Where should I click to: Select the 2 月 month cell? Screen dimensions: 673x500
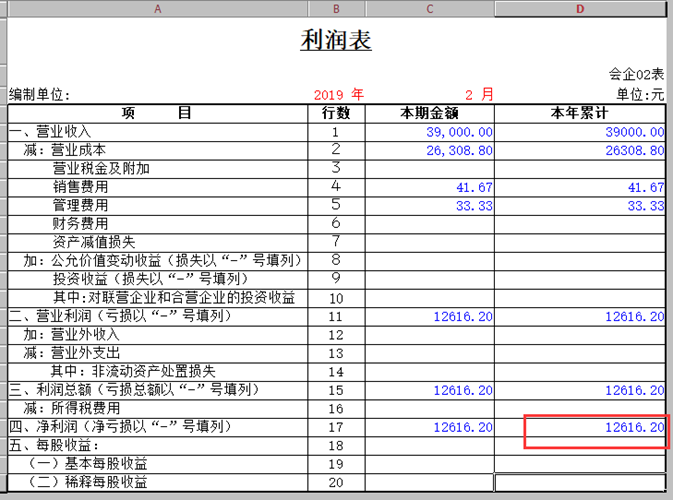pos(479,94)
